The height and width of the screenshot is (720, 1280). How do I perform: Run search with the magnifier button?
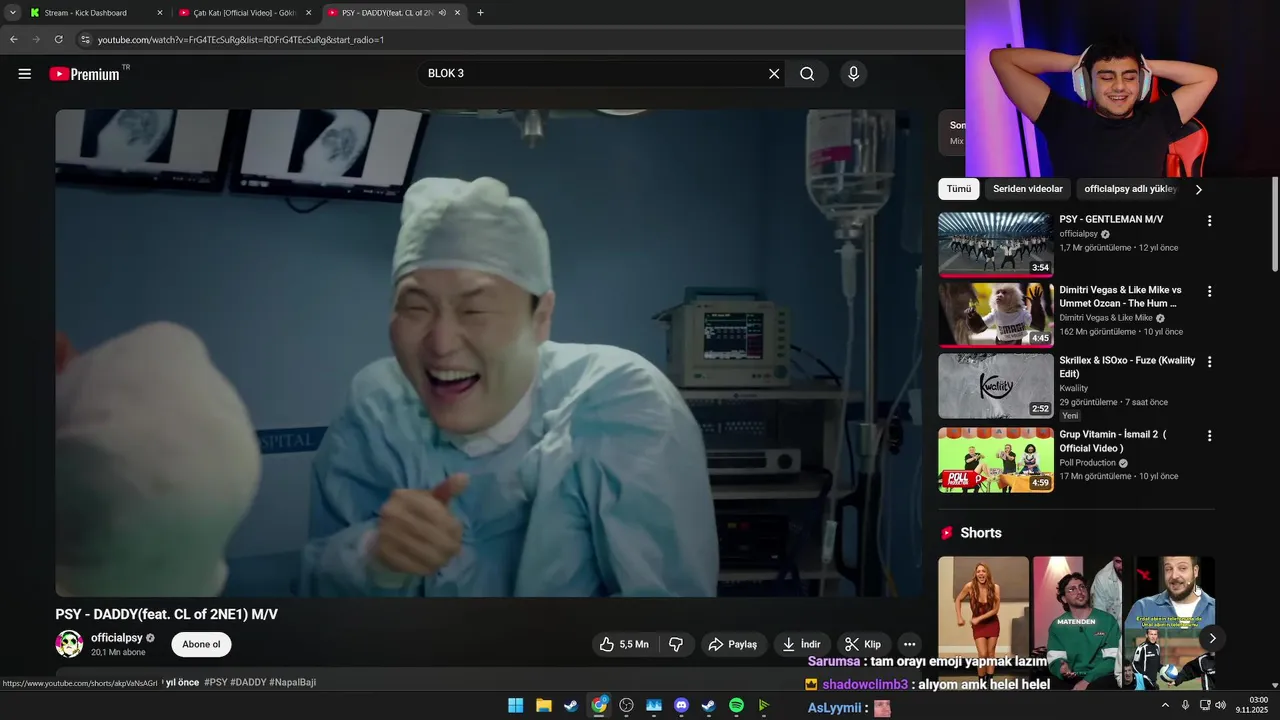pyautogui.click(x=807, y=74)
